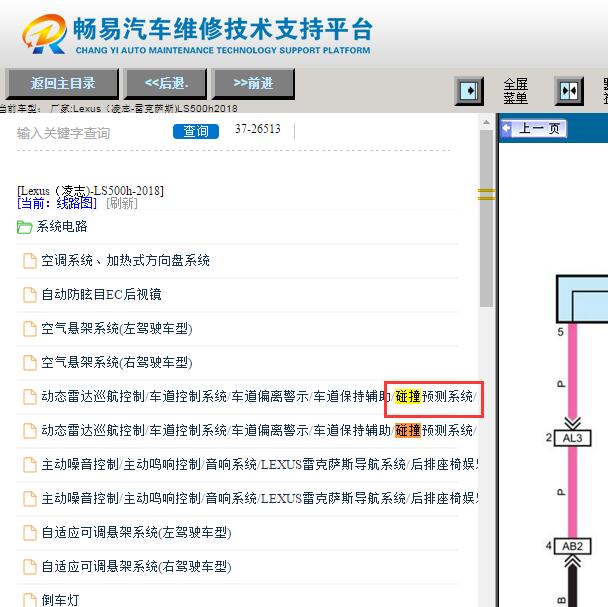
Task: Click the AB2 connector in wiring diagram
Action: [572, 546]
